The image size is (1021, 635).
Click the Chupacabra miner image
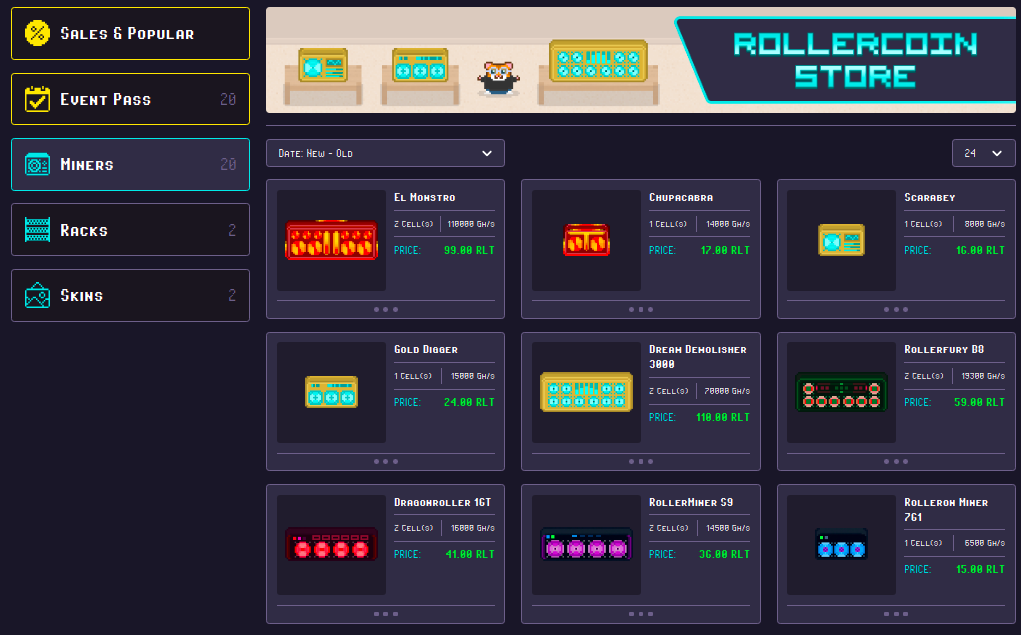tap(586, 240)
